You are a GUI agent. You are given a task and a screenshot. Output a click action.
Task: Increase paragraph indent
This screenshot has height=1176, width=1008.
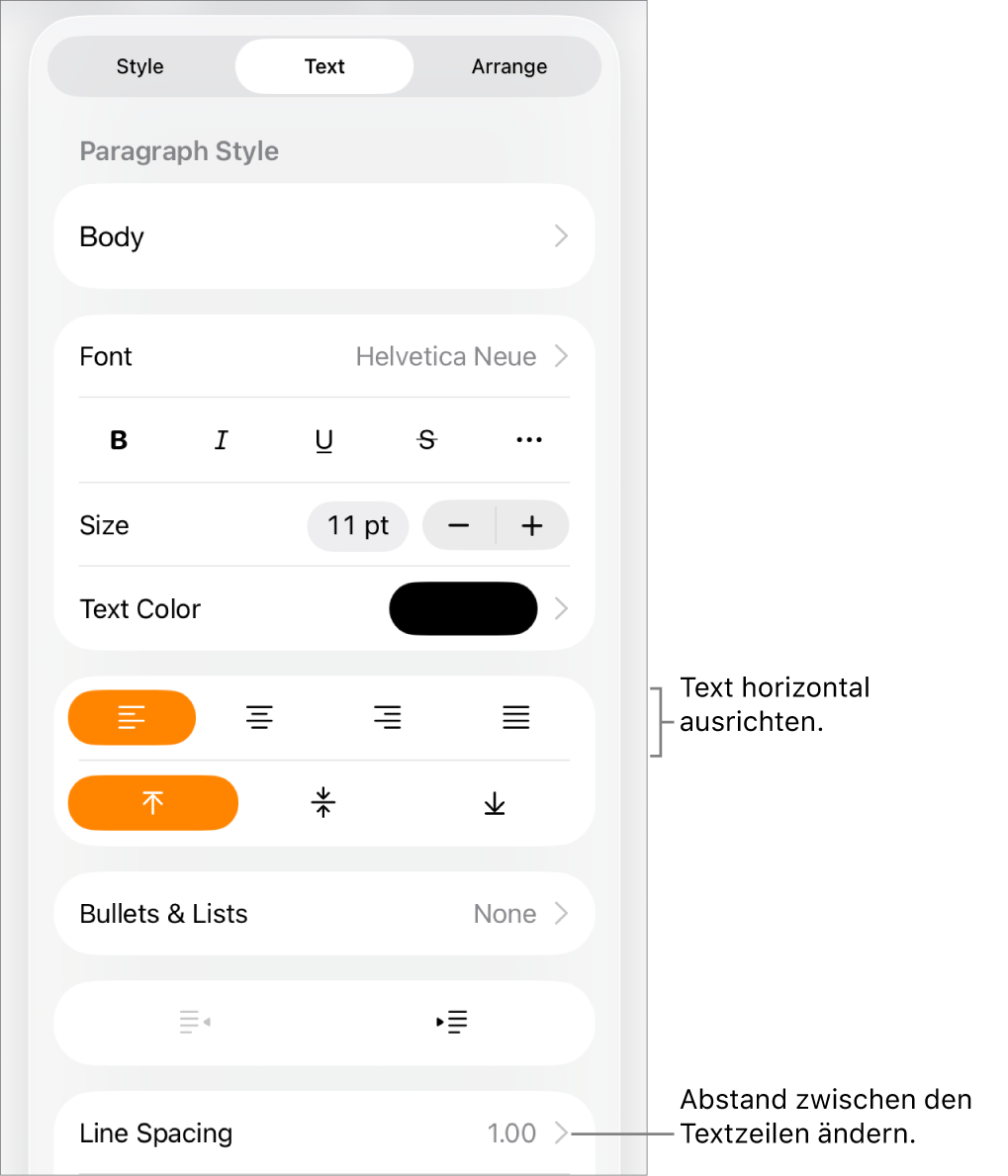point(452,1022)
